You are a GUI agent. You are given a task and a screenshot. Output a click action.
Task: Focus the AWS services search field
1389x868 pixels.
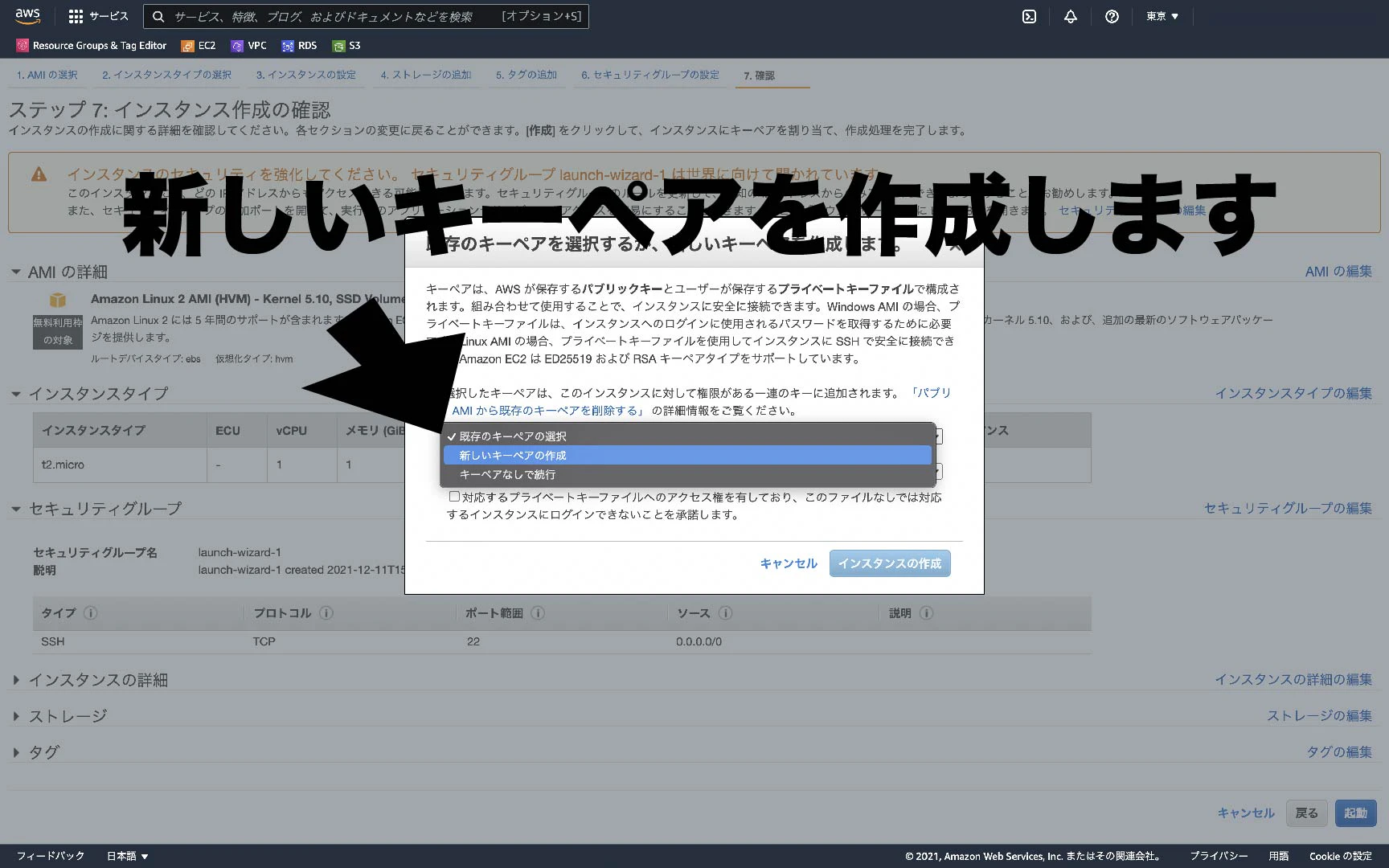(x=366, y=16)
